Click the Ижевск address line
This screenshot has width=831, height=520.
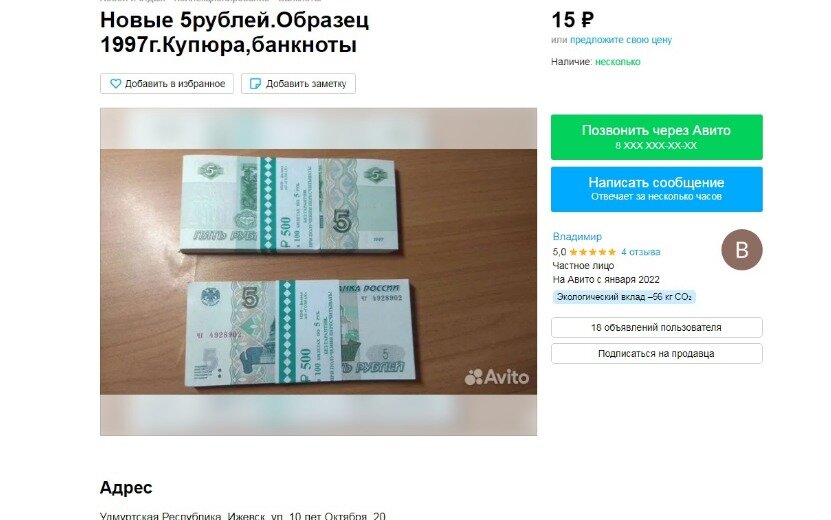[x=243, y=516]
